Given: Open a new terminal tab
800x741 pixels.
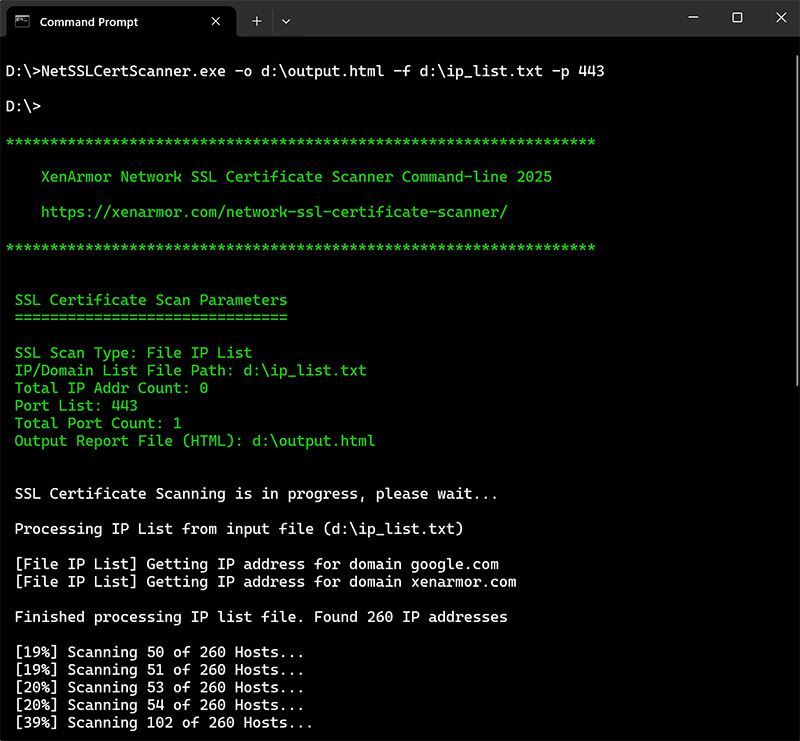Looking at the screenshot, I should pyautogui.click(x=257, y=21).
